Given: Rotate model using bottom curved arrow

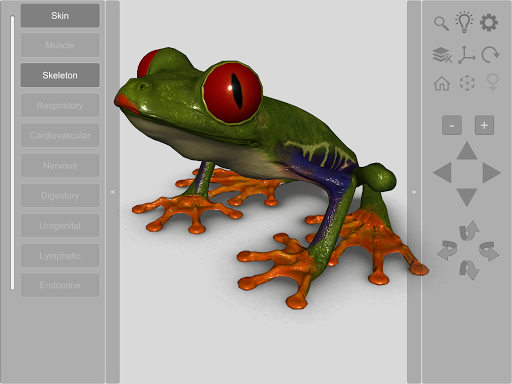Looking at the screenshot, I should click(x=469, y=270).
